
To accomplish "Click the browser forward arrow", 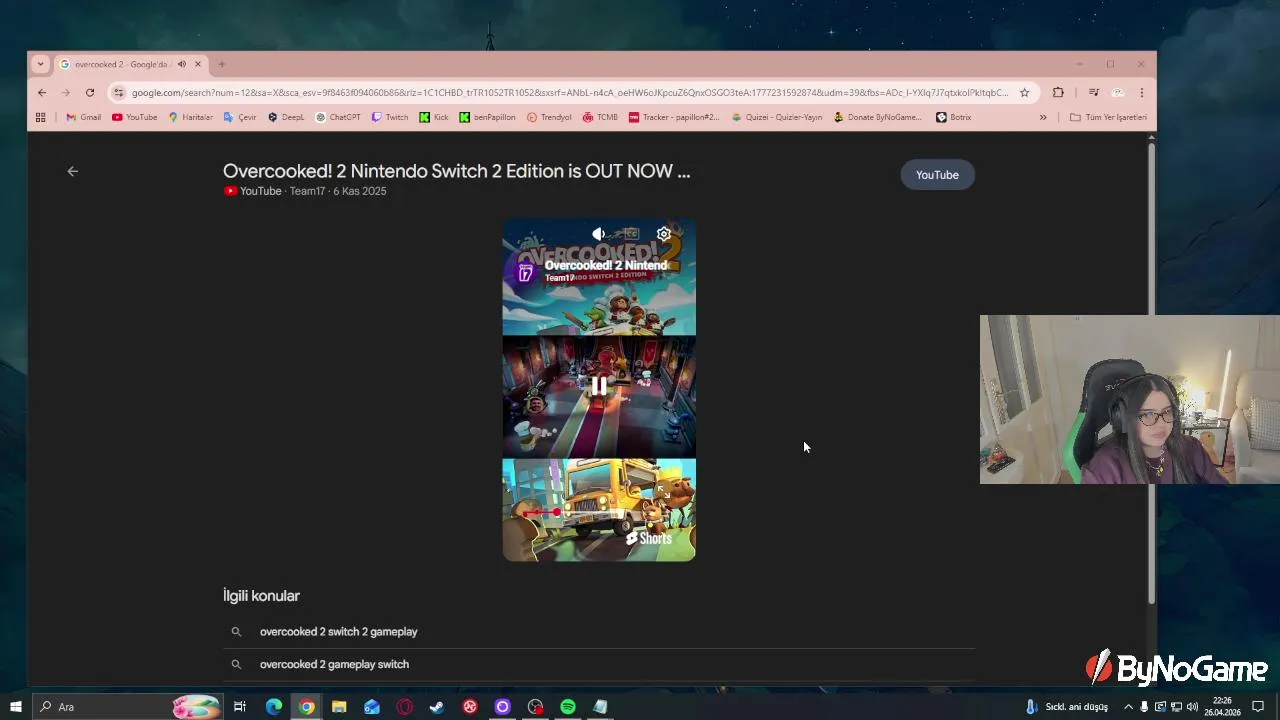I will [66, 92].
